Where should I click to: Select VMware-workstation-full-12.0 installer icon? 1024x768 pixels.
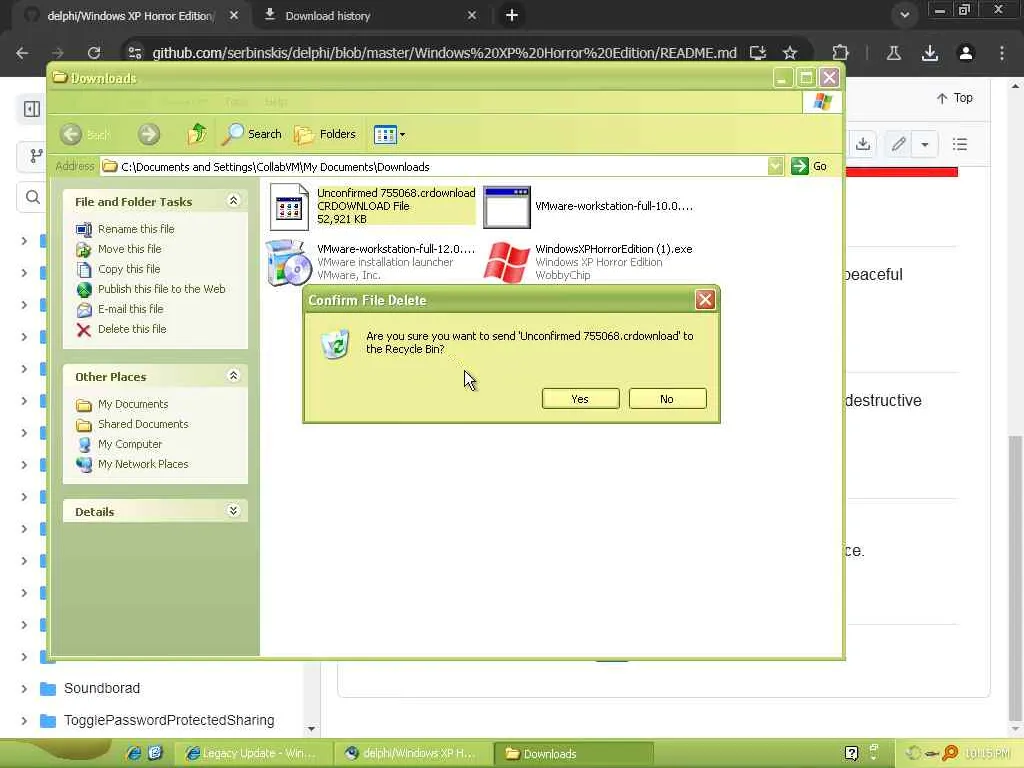click(x=287, y=263)
